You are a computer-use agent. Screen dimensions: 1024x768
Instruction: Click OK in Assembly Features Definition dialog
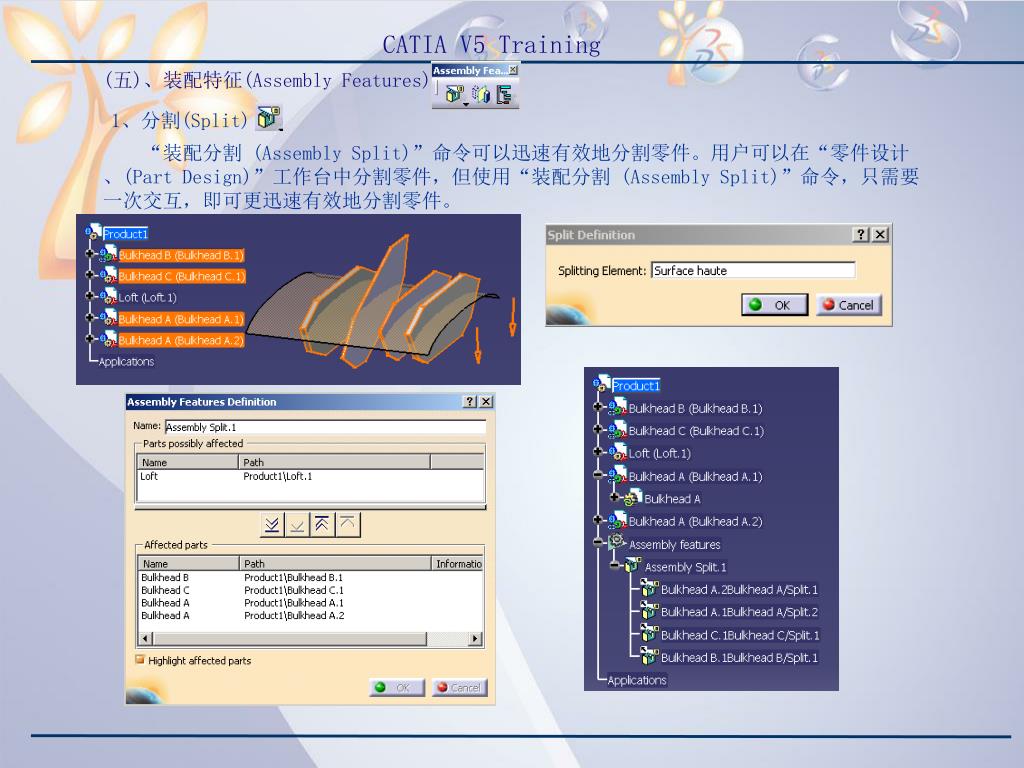[x=397, y=688]
